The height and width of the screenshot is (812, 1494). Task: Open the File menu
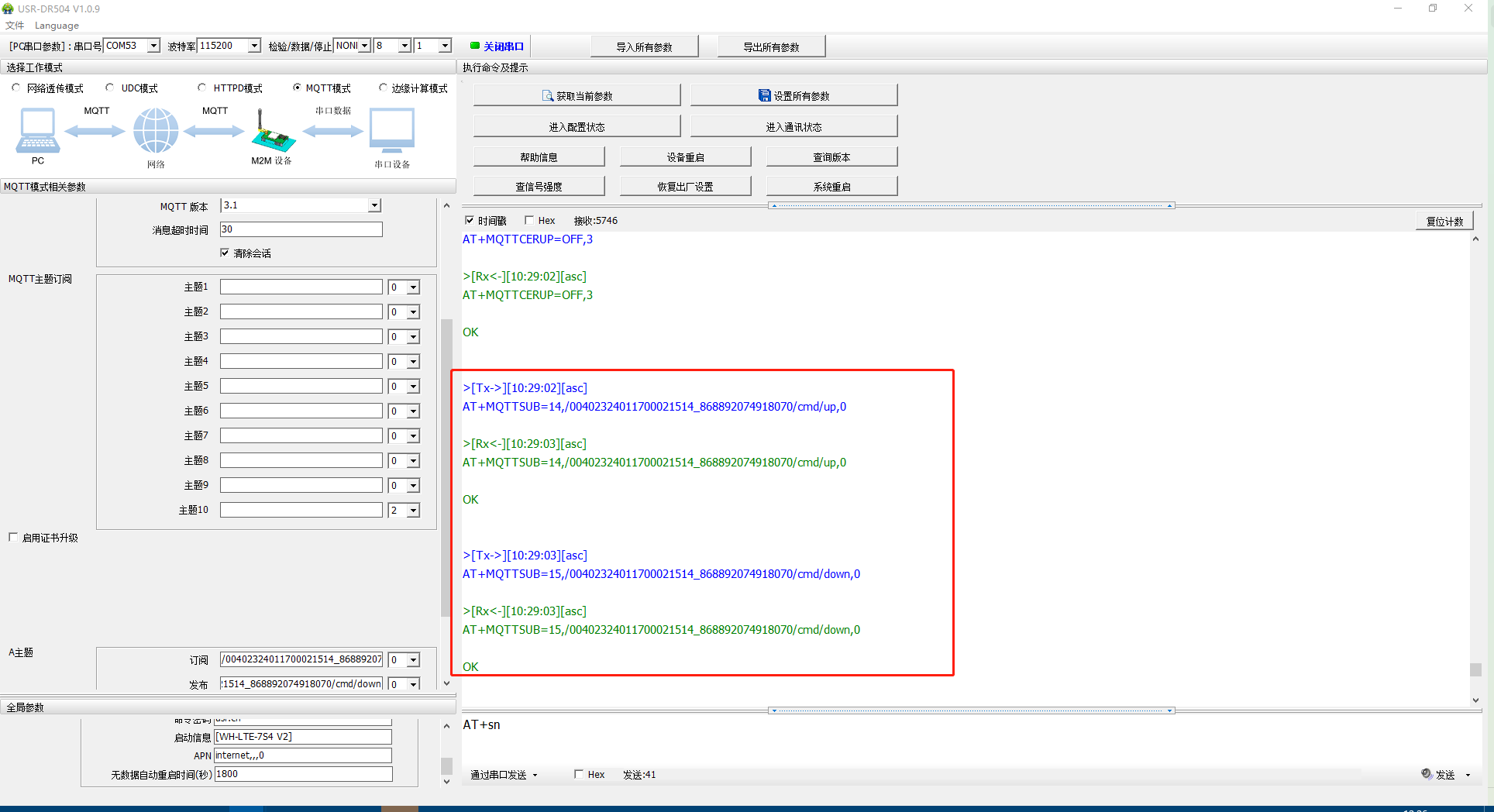[x=15, y=26]
